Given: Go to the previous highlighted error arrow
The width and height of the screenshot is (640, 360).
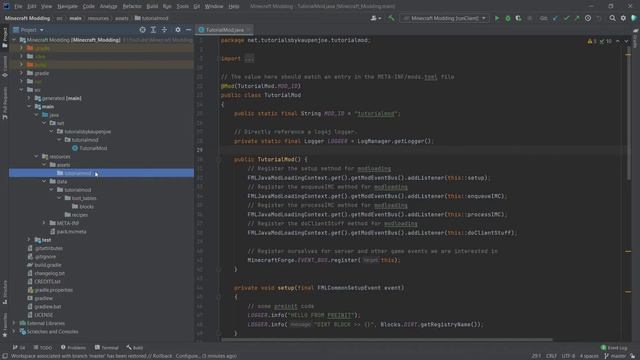Looking at the screenshot, I should click(x=618, y=41).
